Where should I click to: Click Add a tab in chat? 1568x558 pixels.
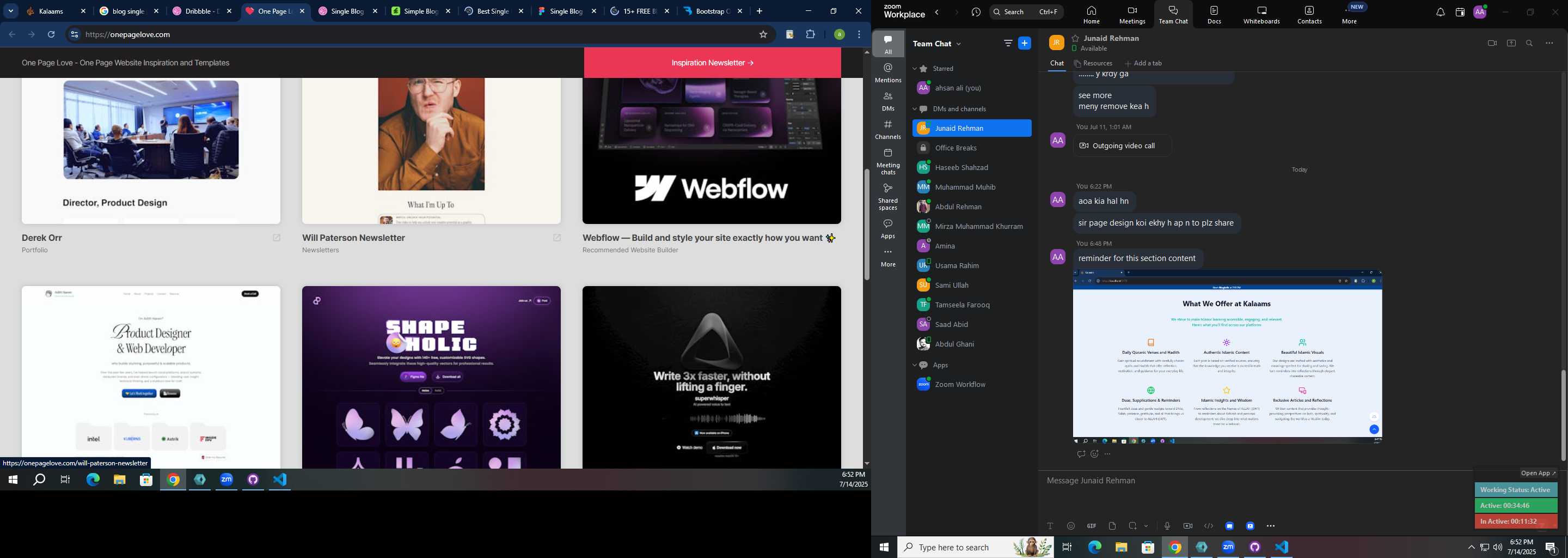[x=1143, y=63]
